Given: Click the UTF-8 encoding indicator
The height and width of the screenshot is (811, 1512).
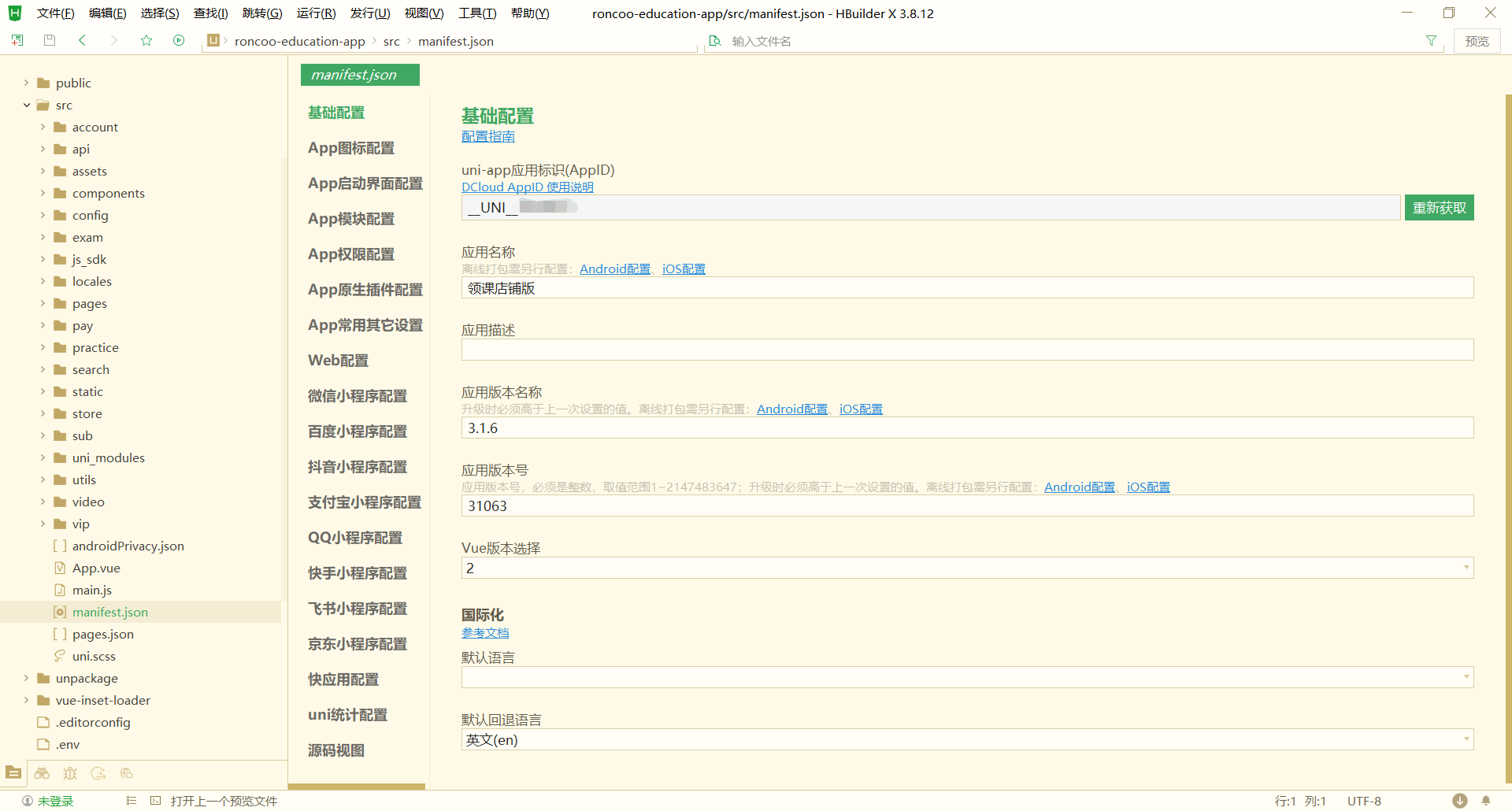Looking at the screenshot, I should [1364, 801].
